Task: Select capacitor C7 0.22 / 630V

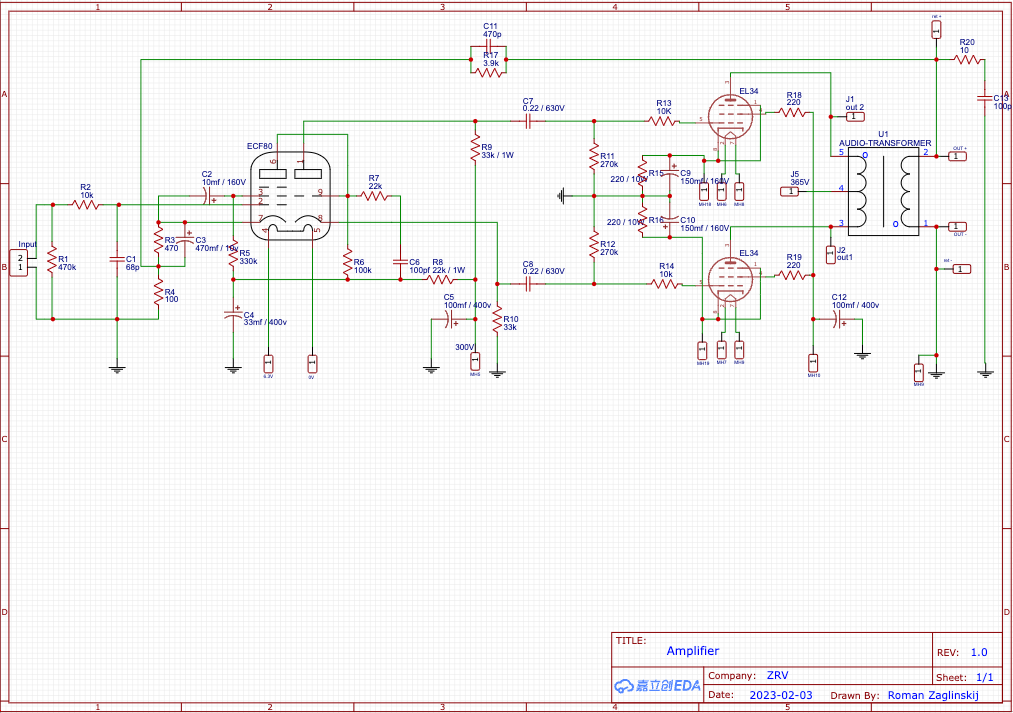Action: [x=529, y=120]
